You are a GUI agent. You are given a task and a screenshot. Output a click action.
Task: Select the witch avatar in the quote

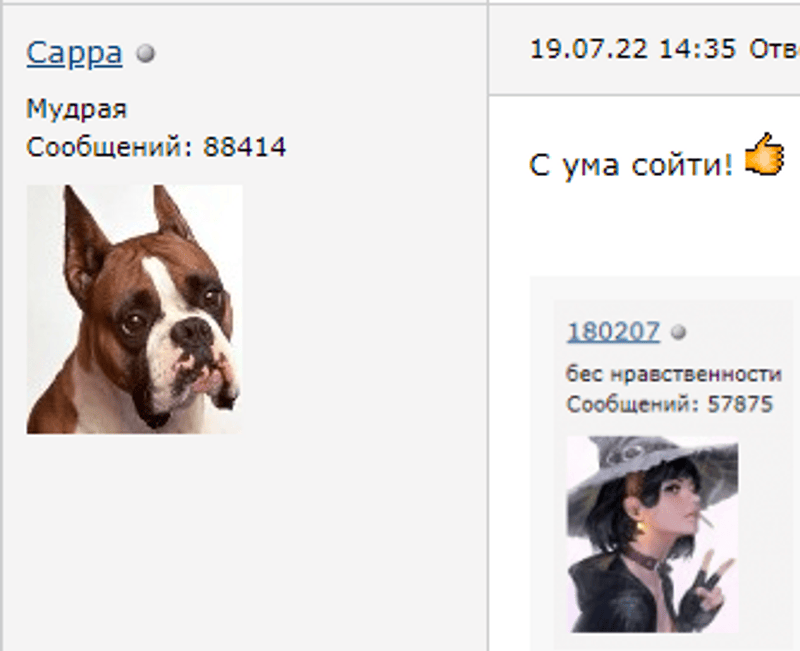pos(652,534)
